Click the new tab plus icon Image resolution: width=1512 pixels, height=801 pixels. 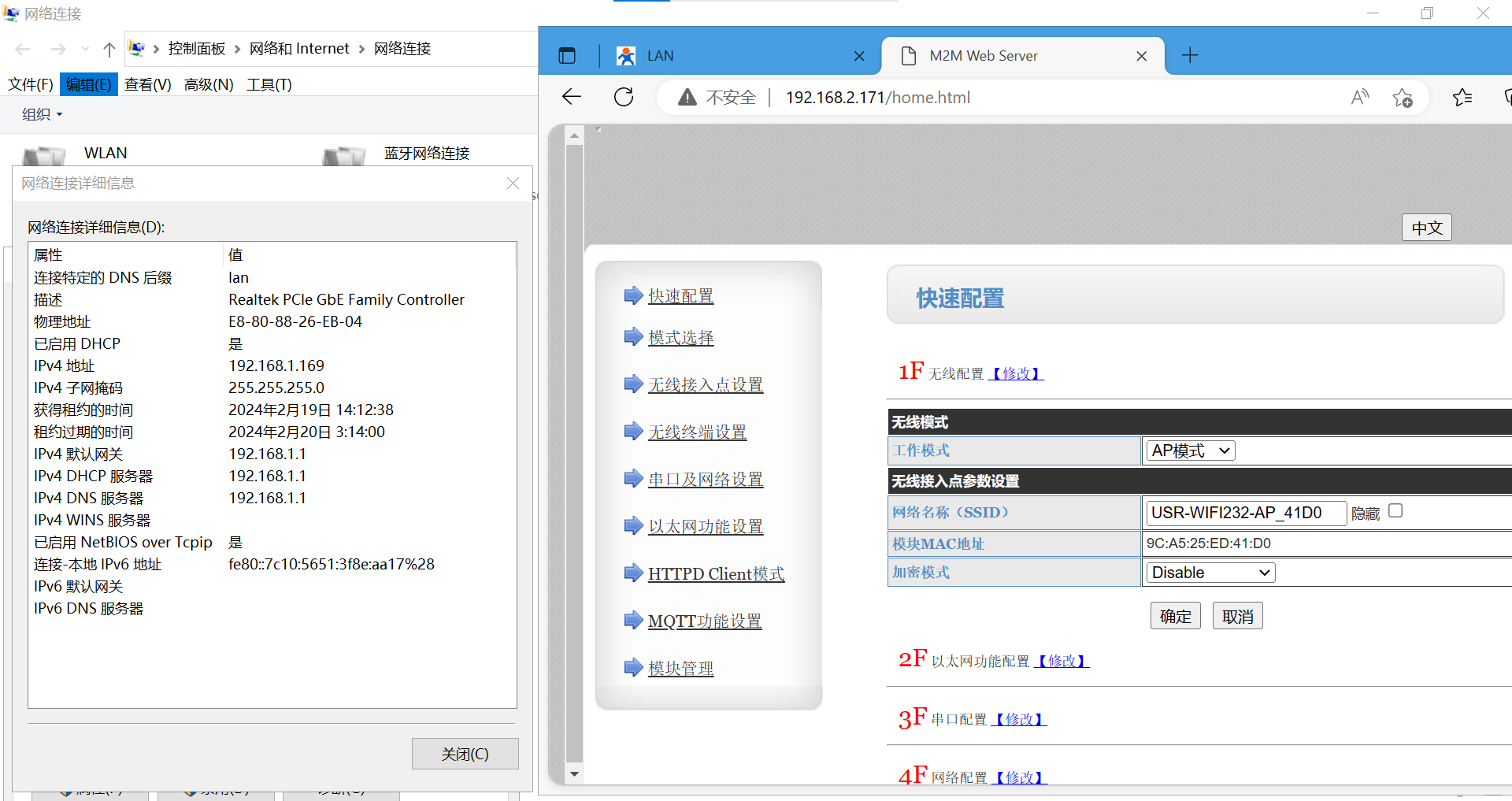click(1190, 55)
